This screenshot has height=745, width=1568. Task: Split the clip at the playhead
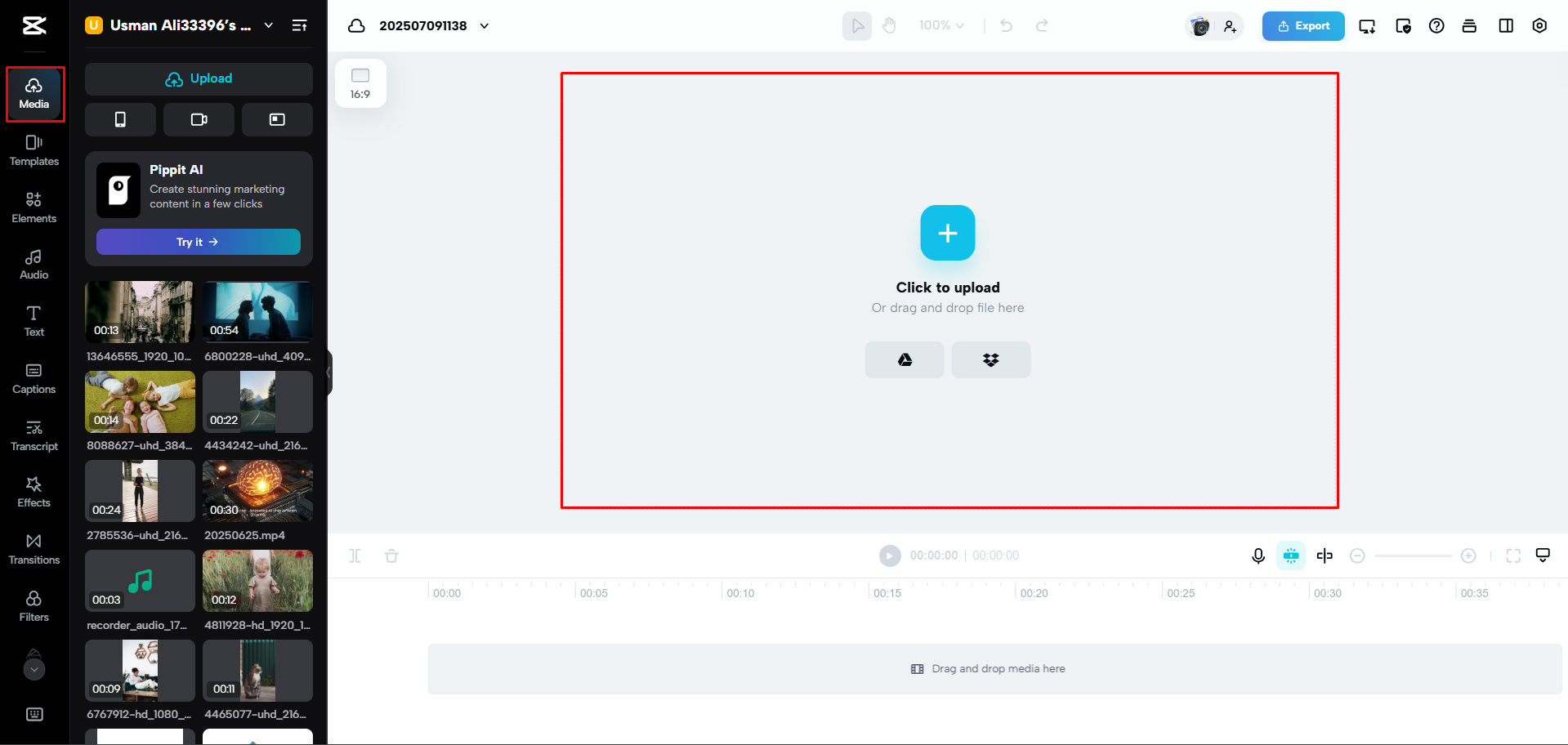pyautogui.click(x=355, y=555)
